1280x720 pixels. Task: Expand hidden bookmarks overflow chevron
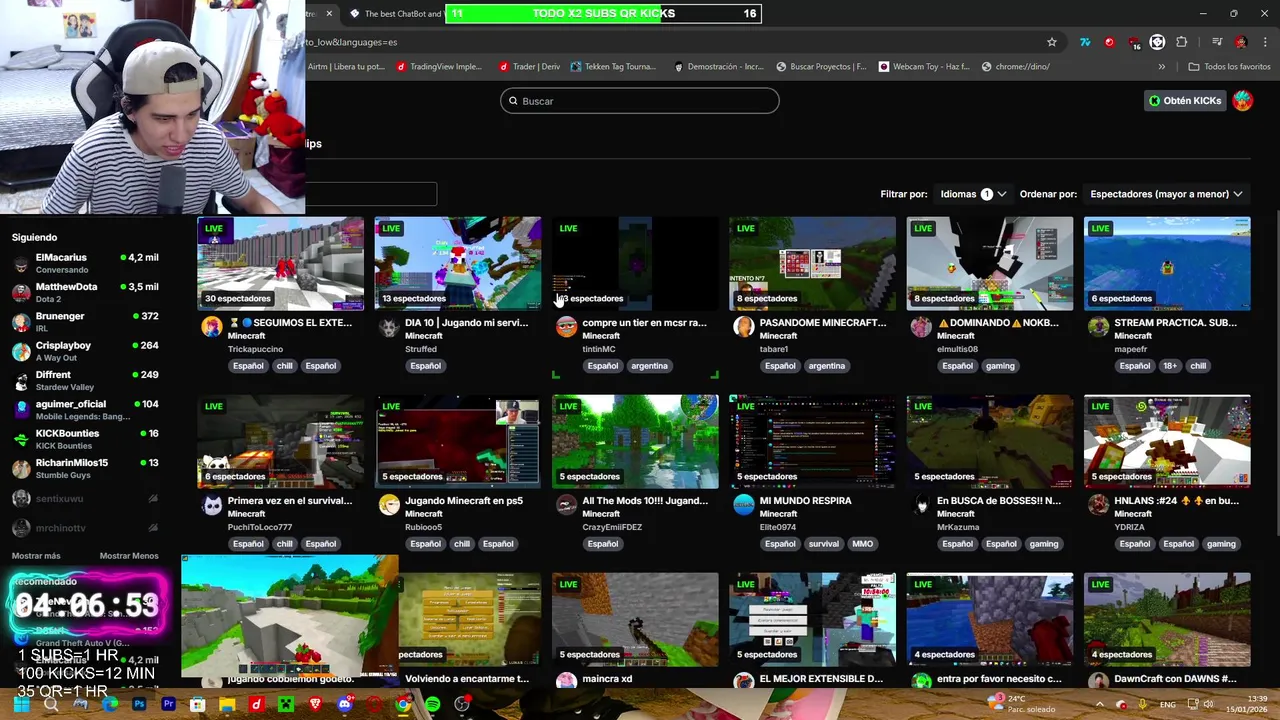[x=1161, y=67]
